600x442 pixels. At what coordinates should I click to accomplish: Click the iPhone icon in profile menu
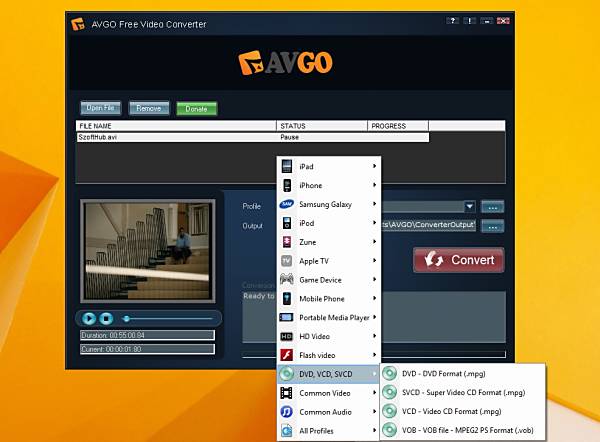click(287, 185)
